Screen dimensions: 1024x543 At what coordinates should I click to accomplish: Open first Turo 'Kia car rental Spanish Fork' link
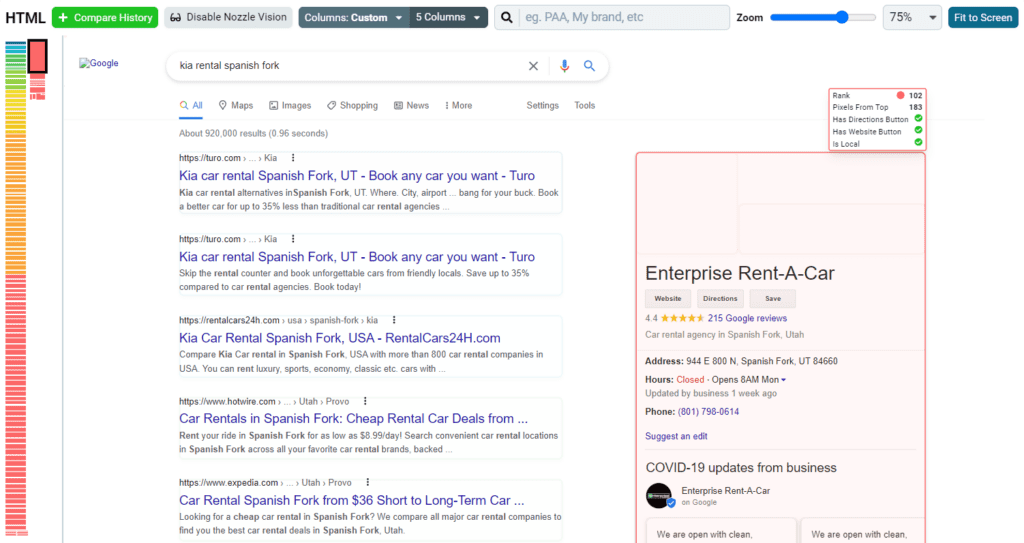click(x=357, y=176)
